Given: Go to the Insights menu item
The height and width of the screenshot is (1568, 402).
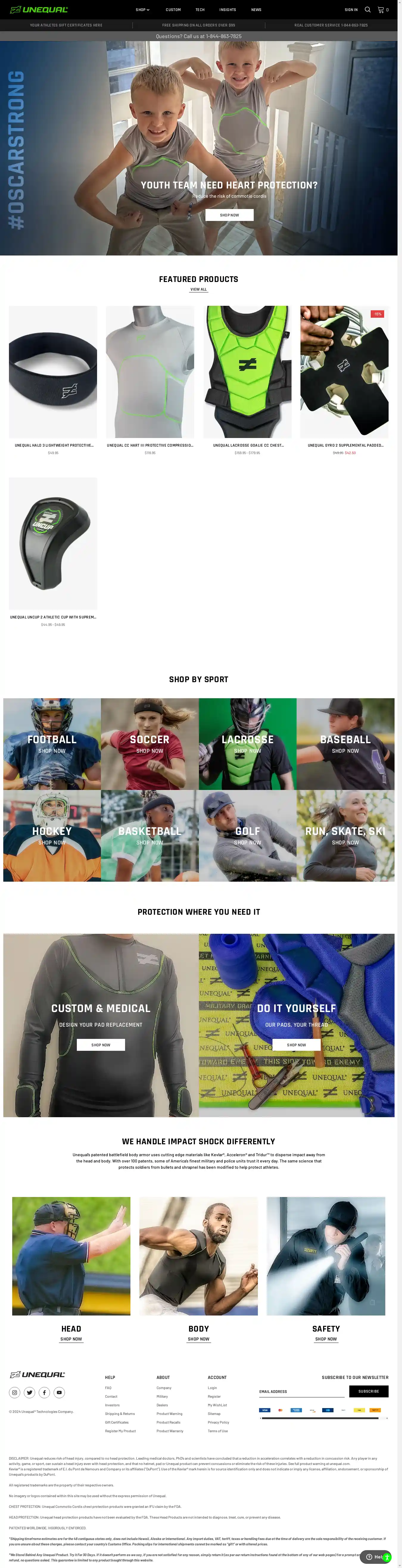Looking at the screenshot, I should click(x=228, y=10).
